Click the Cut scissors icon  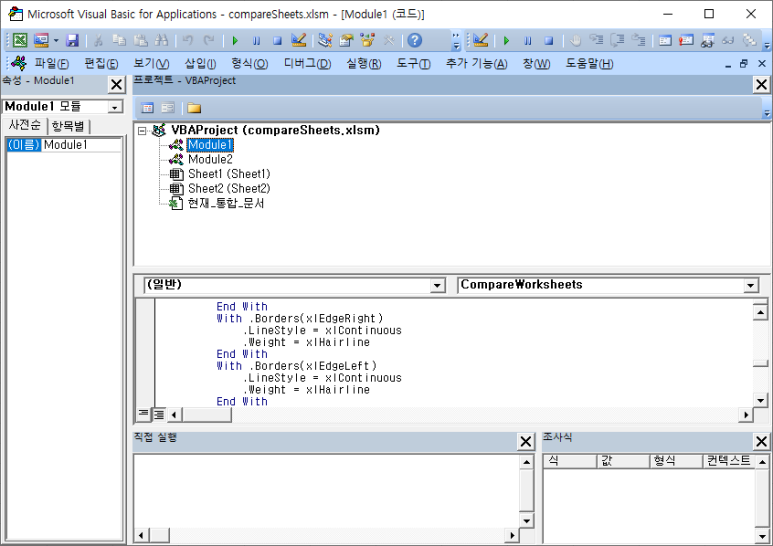[x=98, y=40]
